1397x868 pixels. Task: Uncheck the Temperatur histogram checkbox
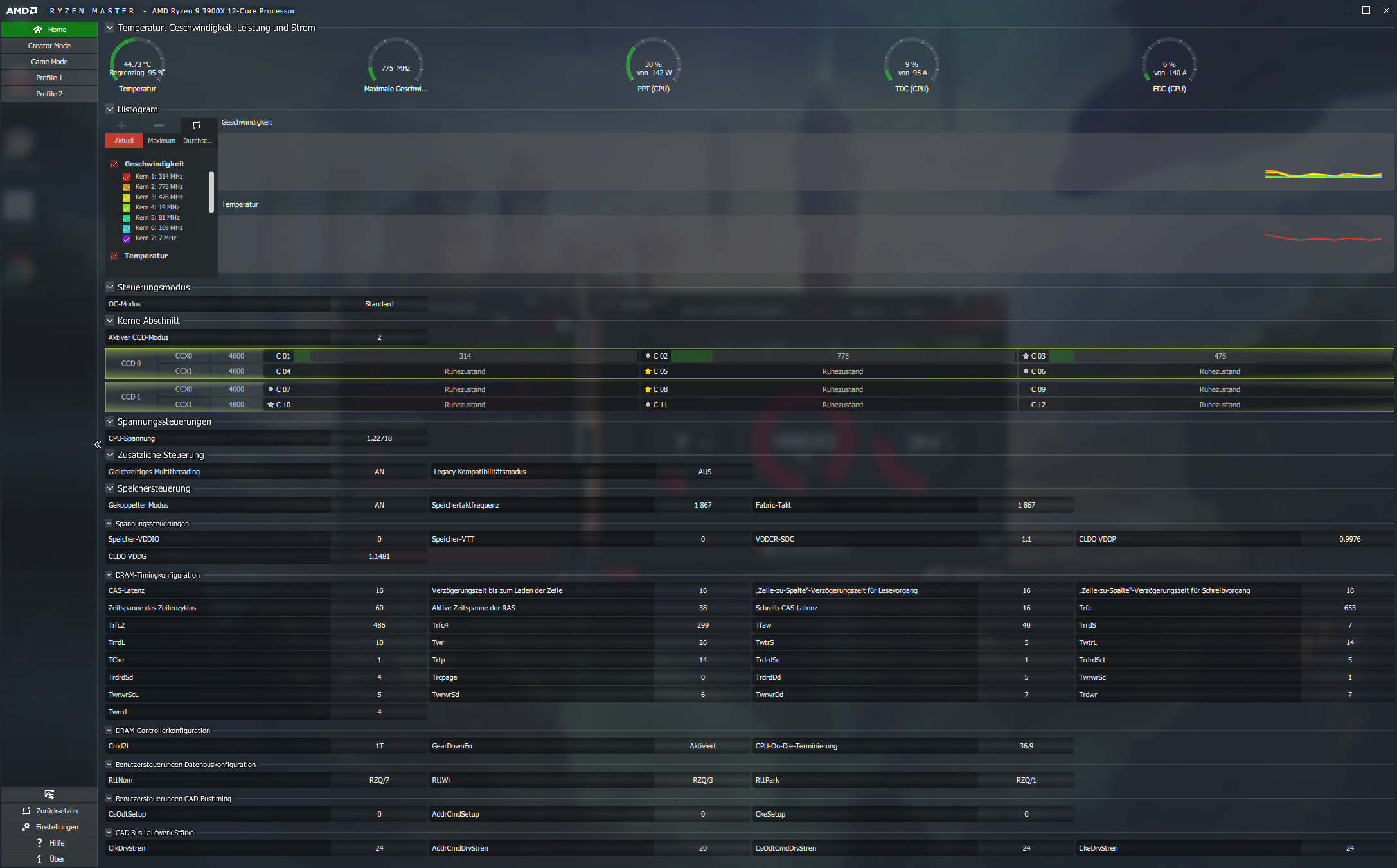click(114, 256)
